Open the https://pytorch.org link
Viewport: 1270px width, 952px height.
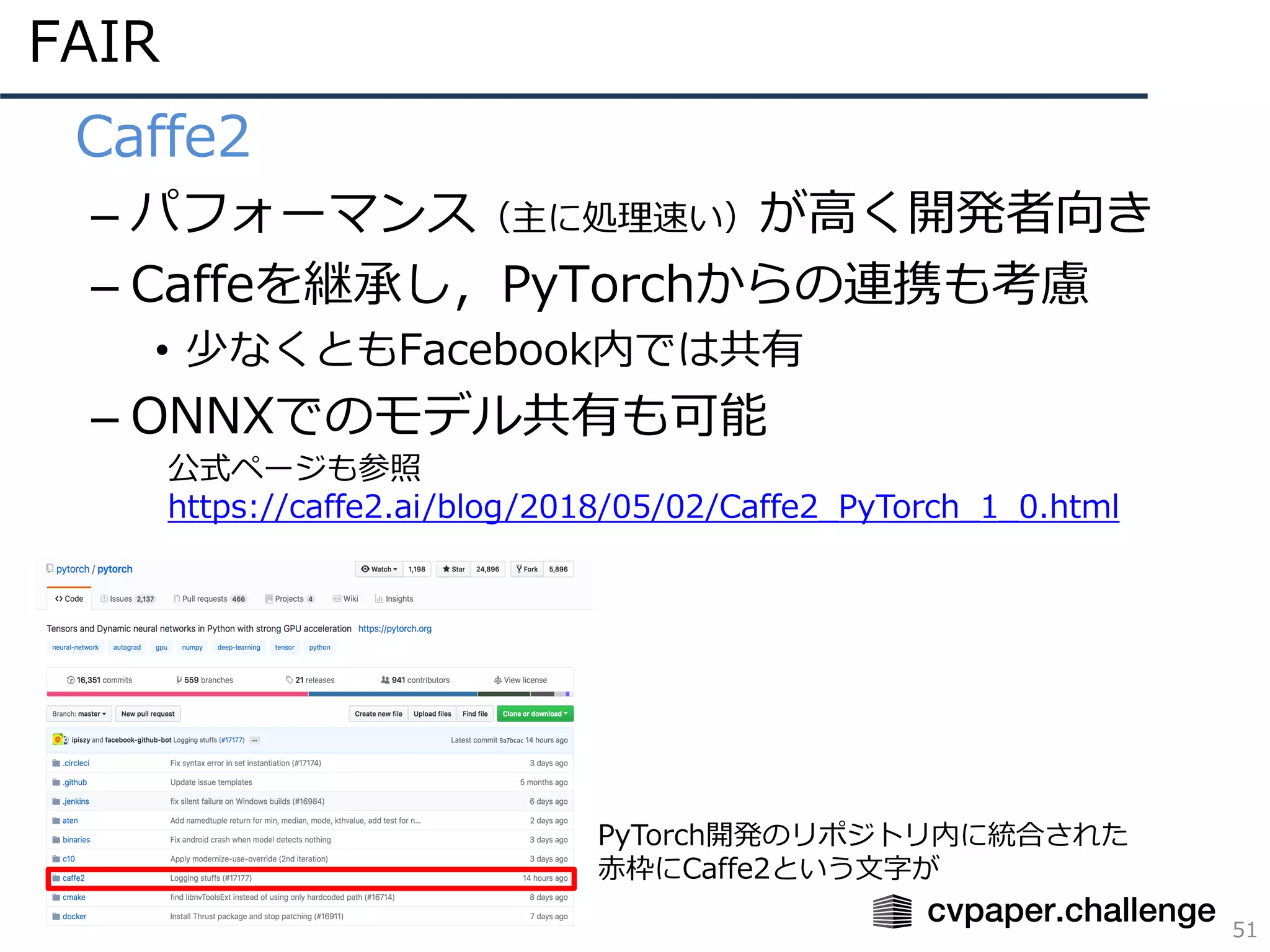click(394, 628)
